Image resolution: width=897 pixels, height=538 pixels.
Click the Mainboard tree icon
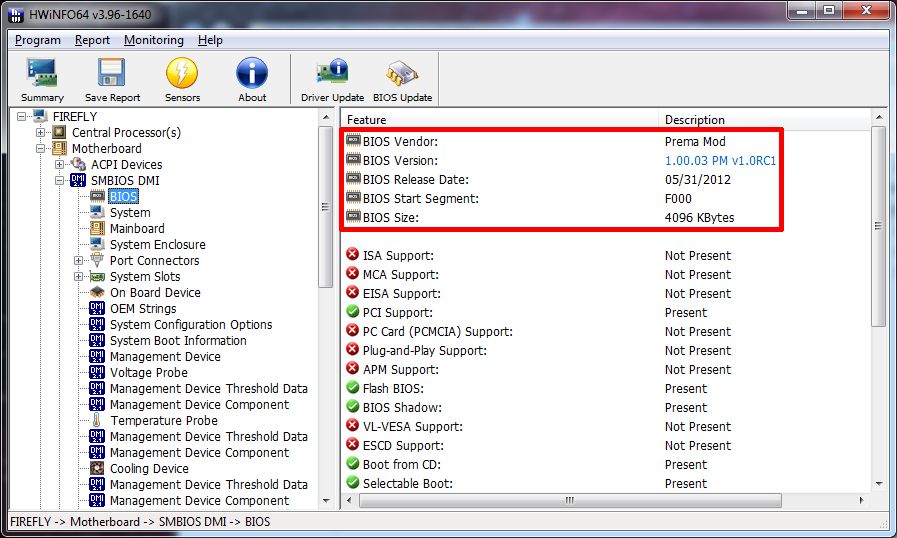click(97, 228)
